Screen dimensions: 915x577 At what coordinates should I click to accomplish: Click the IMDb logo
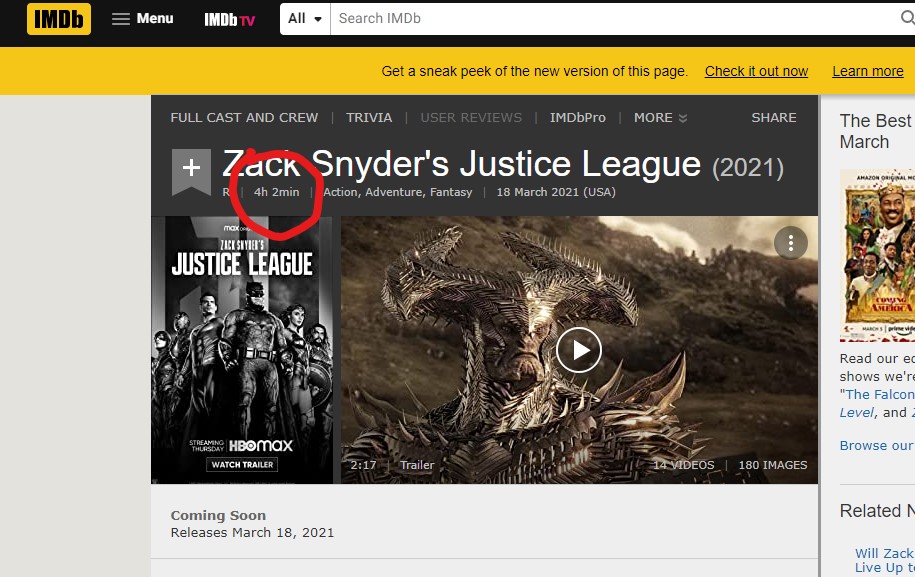59,19
